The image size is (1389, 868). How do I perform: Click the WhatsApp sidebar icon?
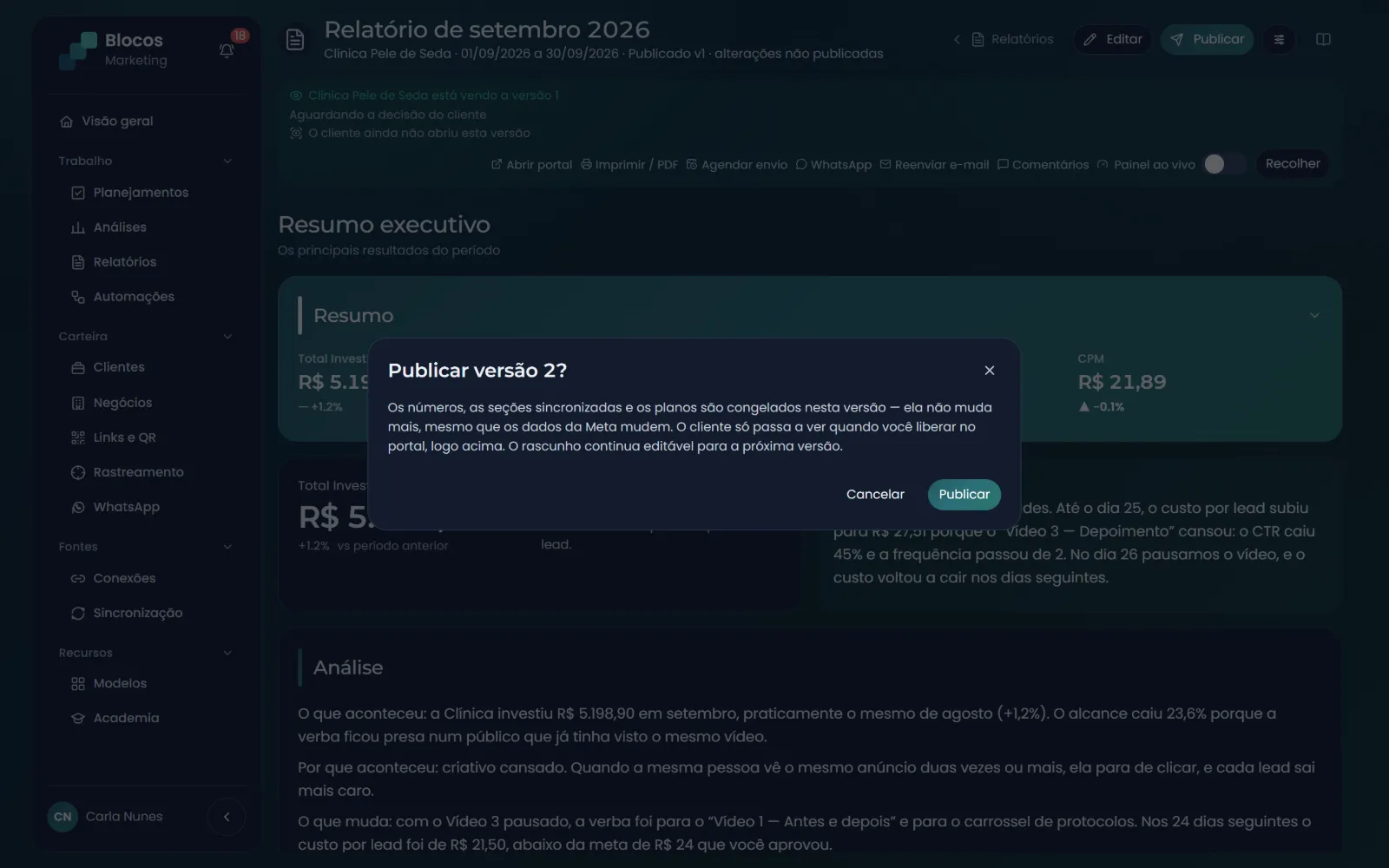78,507
